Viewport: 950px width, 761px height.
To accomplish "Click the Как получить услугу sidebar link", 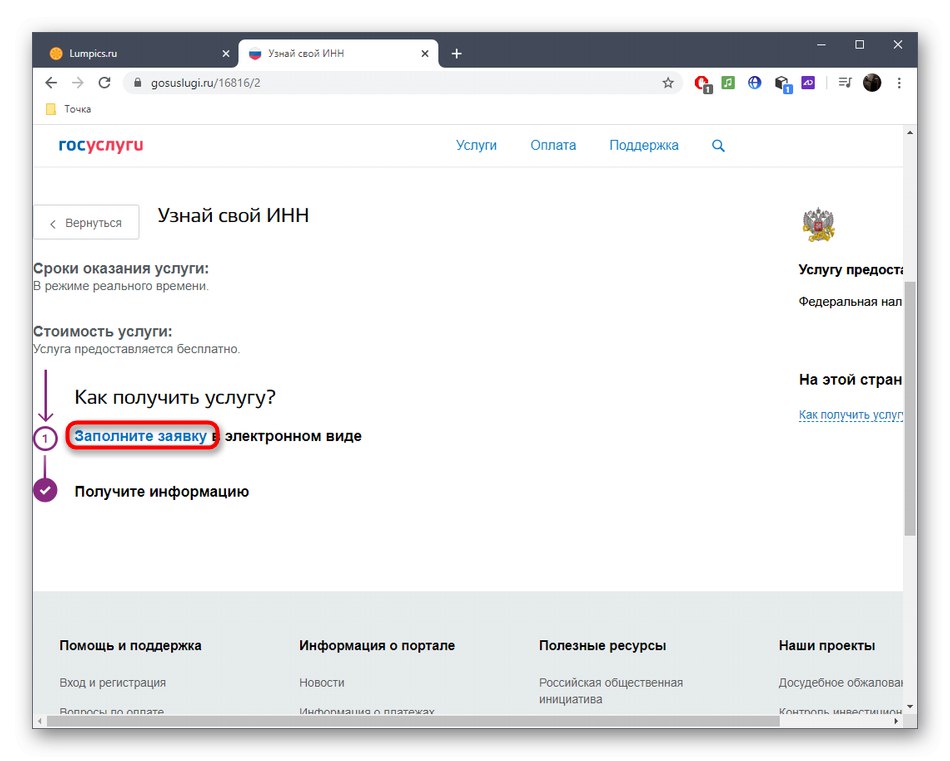I will [x=851, y=414].
